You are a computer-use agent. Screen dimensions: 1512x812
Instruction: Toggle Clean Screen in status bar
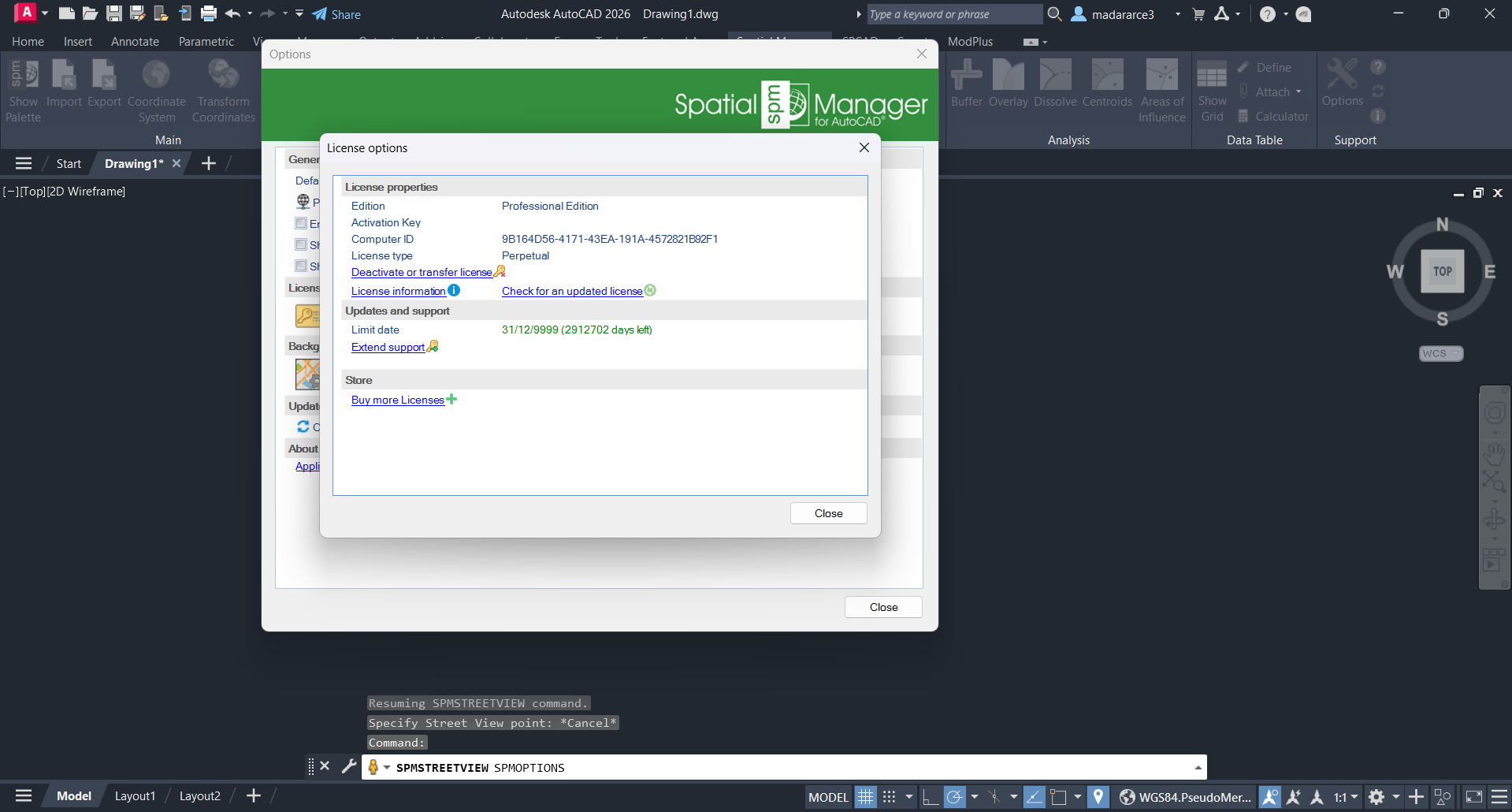tap(1474, 797)
